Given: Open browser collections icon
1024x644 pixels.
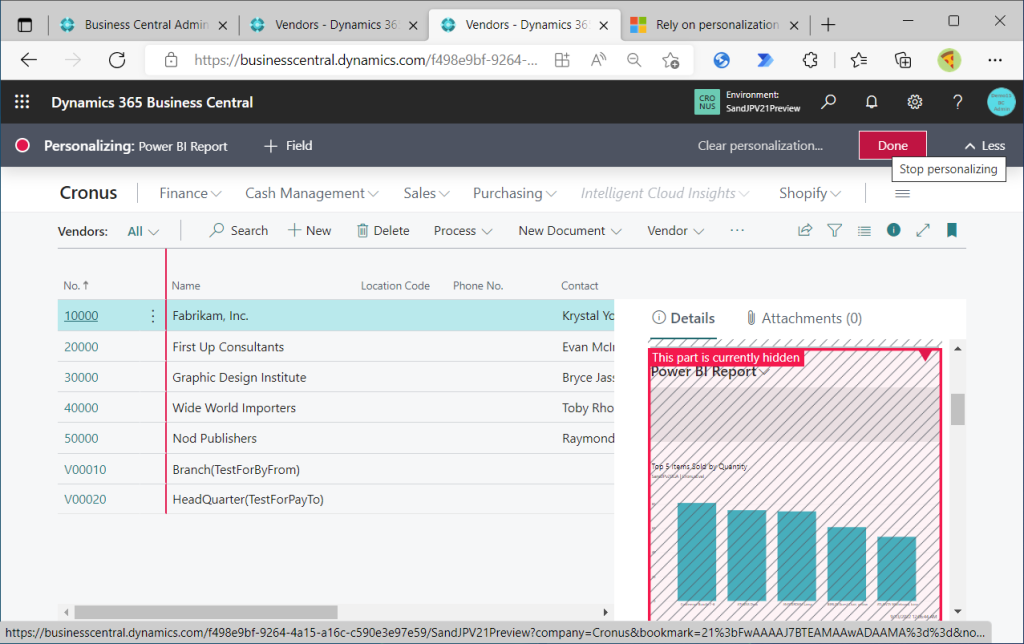Looking at the screenshot, I should point(903,60).
